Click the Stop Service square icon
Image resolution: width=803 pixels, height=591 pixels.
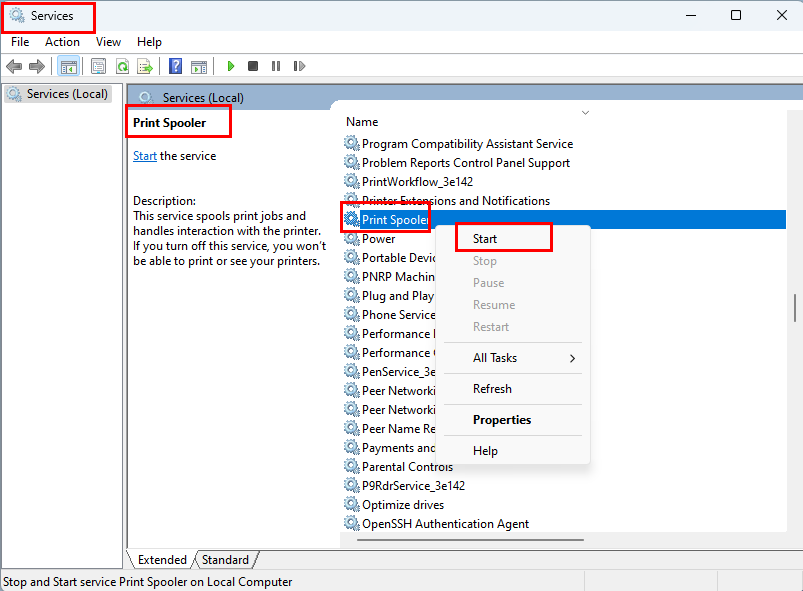[252, 66]
